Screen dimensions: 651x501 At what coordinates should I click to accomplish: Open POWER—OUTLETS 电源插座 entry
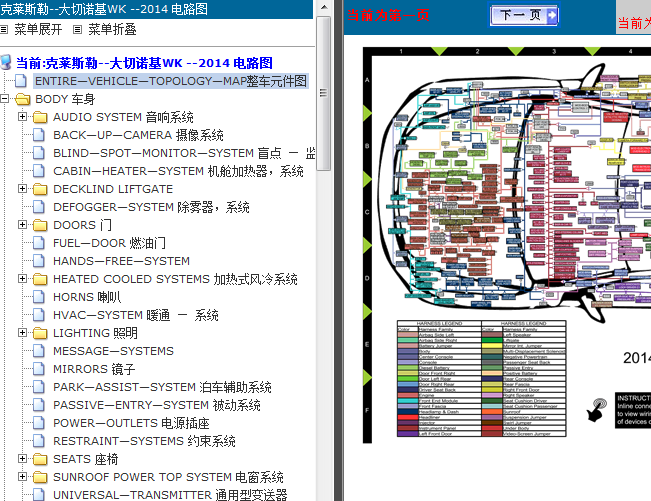pos(131,423)
